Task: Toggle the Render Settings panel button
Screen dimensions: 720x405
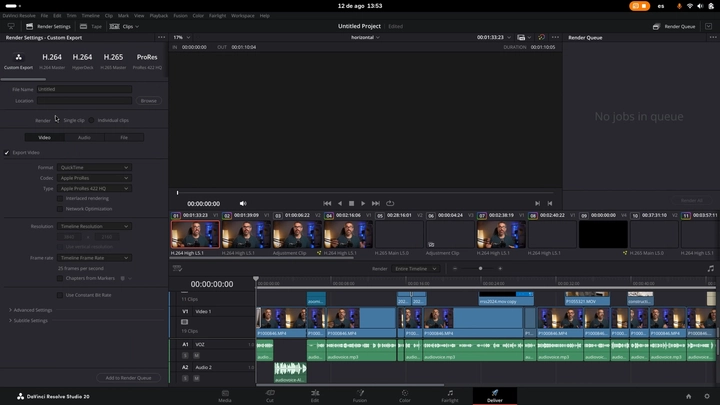Action: 48,26
